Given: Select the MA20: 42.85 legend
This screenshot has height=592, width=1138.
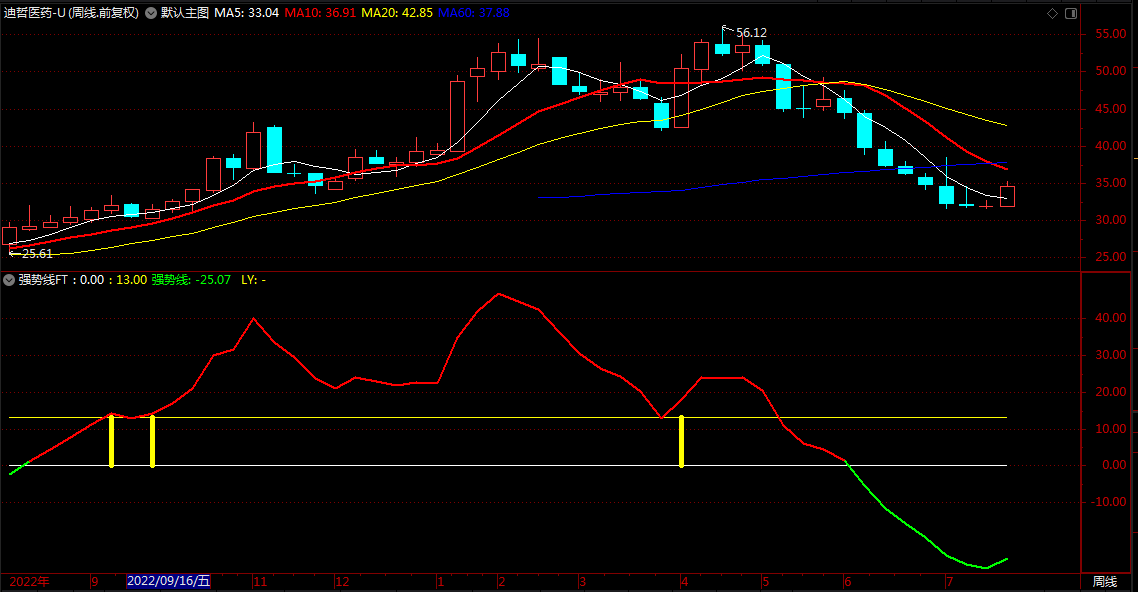Looking at the screenshot, I should point(397,13).
